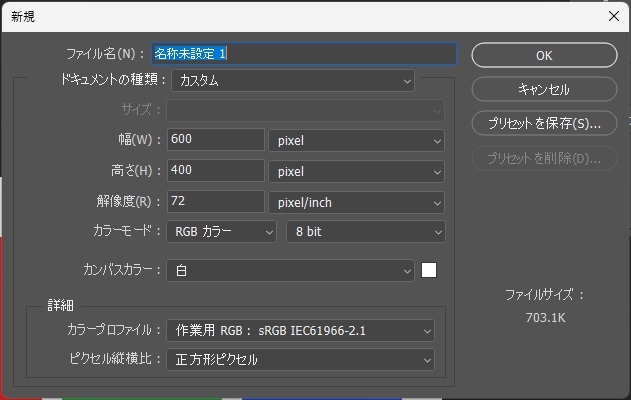The height and width of the screenshot is (400, 631).
Task: Open the width unit pixel dropdown
Action: pos(357,141)
